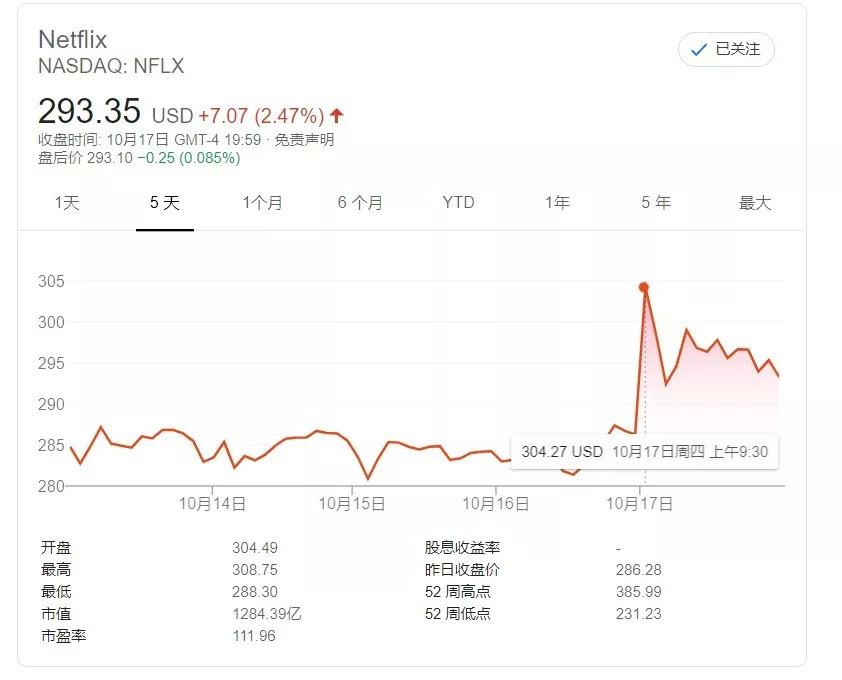
Task: Click the Netflix title heading
Action: tap(72, 40)
